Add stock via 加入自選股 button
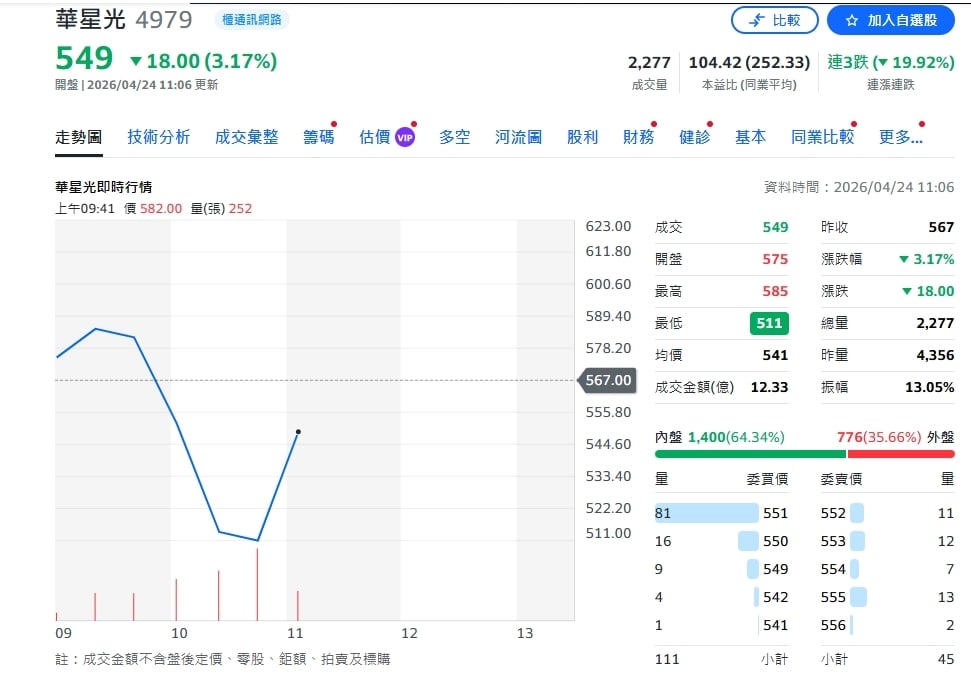 tap(891, 20)
